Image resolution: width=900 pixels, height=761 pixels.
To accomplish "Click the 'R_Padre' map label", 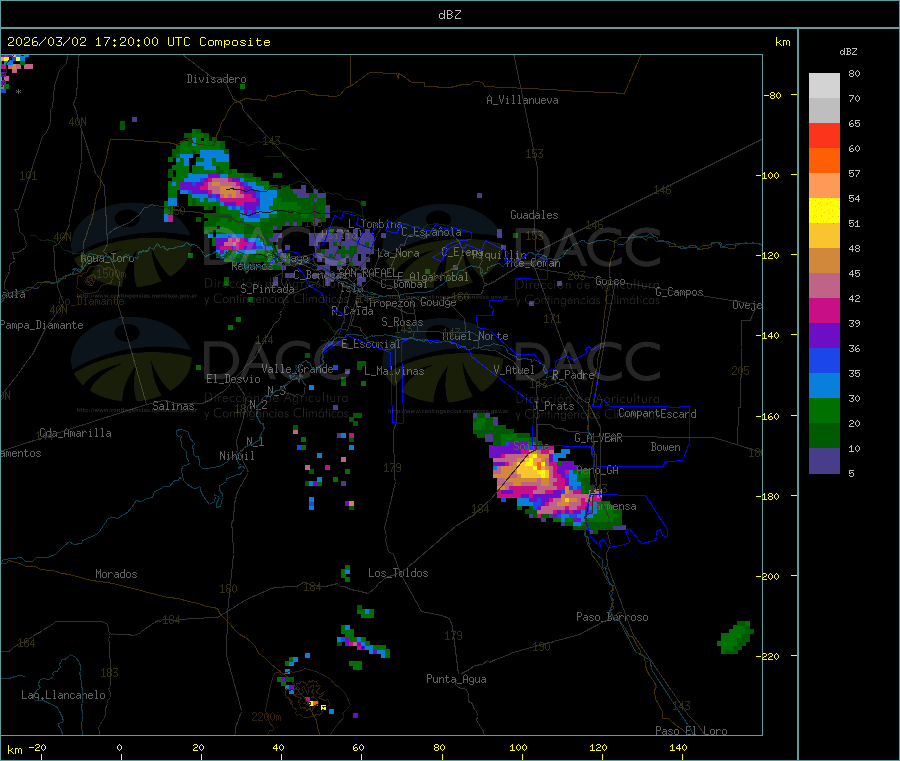I will pyautogui.click(x=573, y=375).
